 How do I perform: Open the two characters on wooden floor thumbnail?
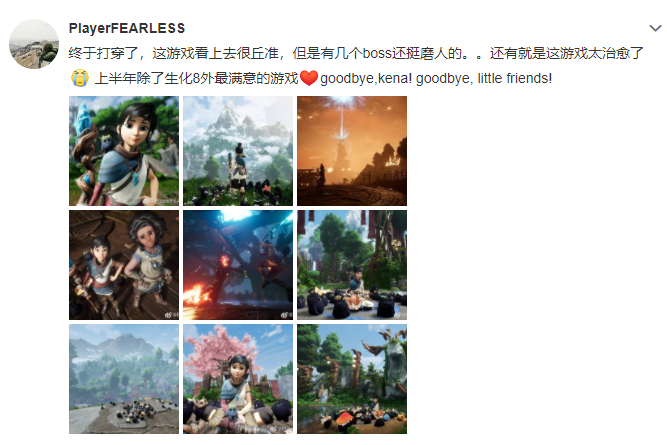(124, 265)
